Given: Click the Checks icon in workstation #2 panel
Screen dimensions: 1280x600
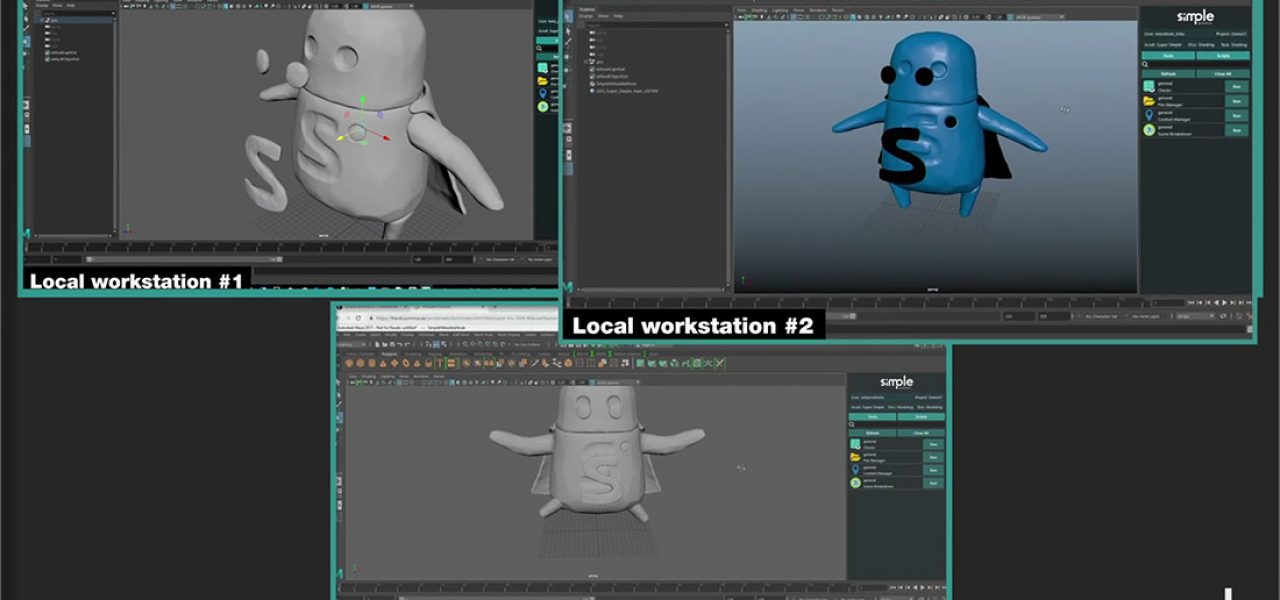Looking at the screenshot, I should point(1150,86).
